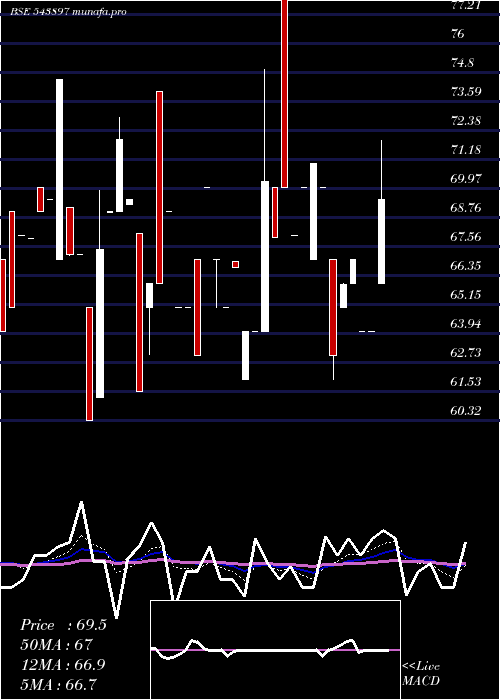Click the 69.97 price axis label
This screenshot has width=500, height=700.
(466, 179)
